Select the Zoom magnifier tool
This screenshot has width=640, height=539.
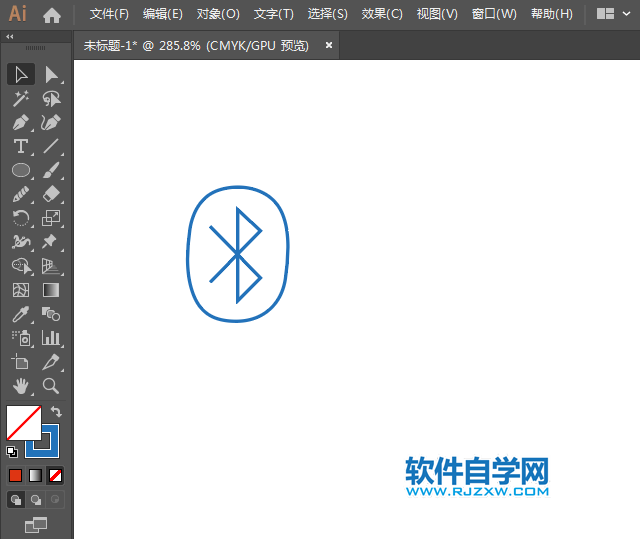51,386
